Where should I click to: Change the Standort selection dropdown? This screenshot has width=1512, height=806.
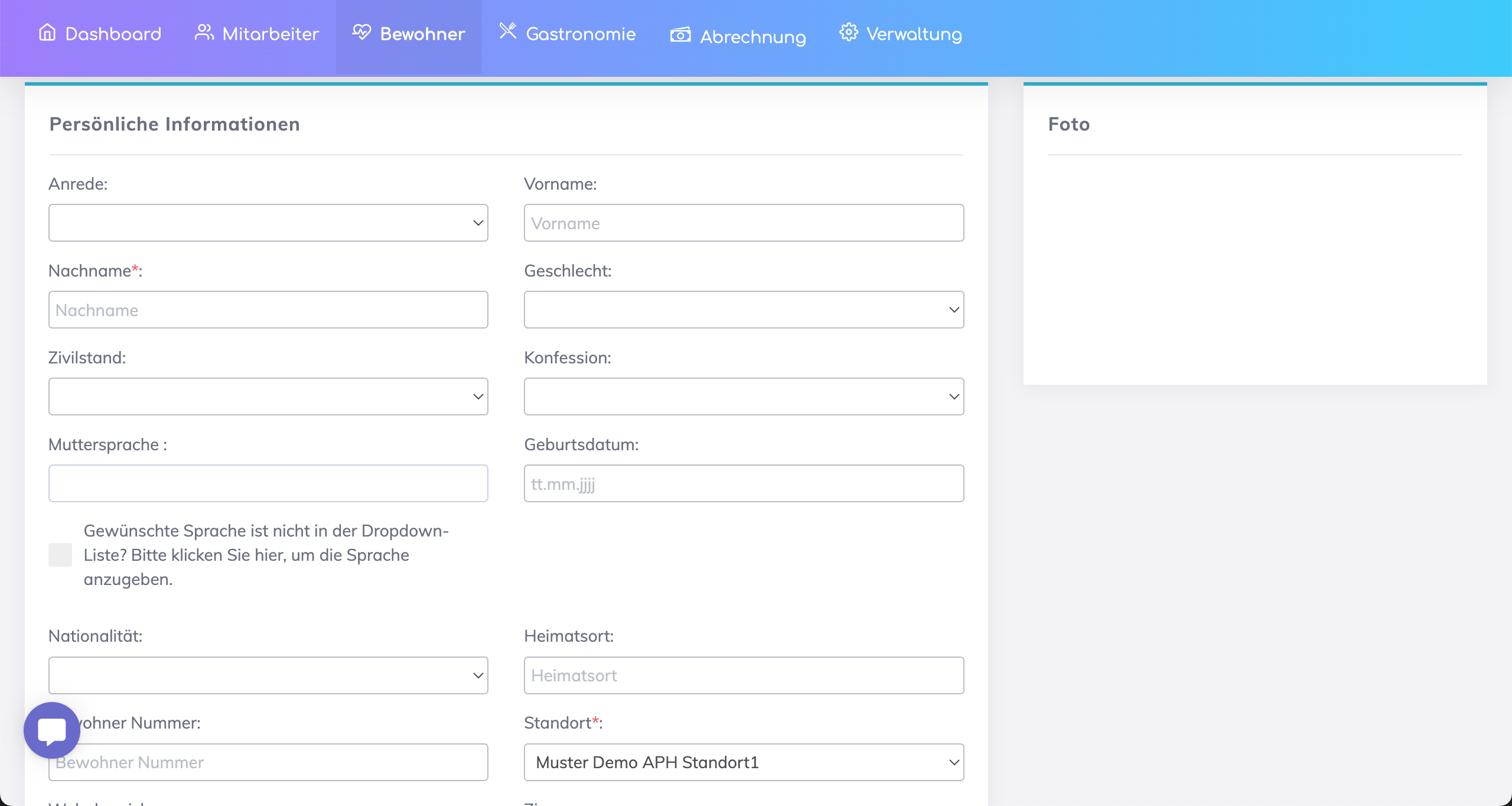(x=744, y=762)
